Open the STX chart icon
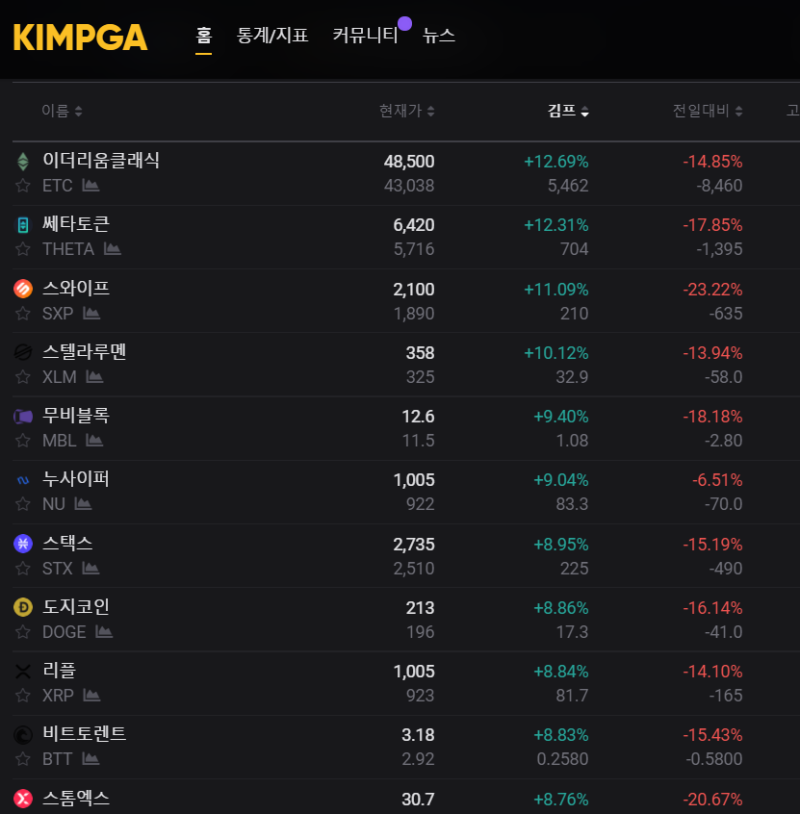The image size is (800, 814). pos(90,568)
